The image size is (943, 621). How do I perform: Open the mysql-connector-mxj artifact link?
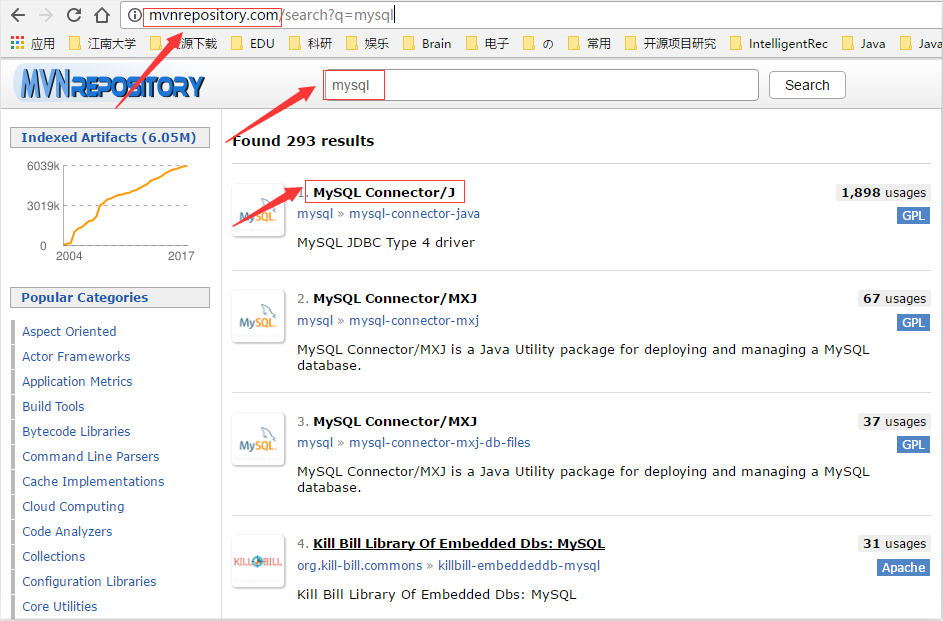414,320
